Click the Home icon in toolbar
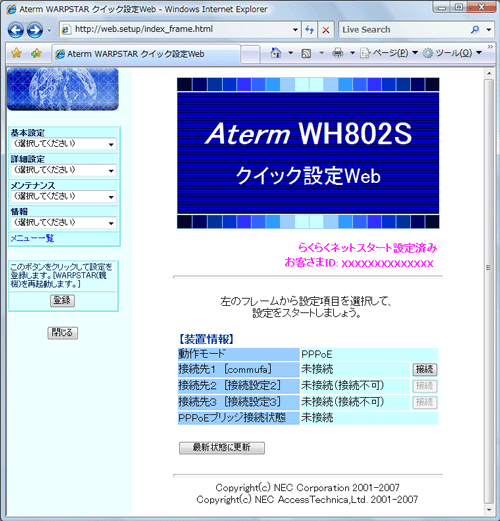 click(x=276, y=53)
